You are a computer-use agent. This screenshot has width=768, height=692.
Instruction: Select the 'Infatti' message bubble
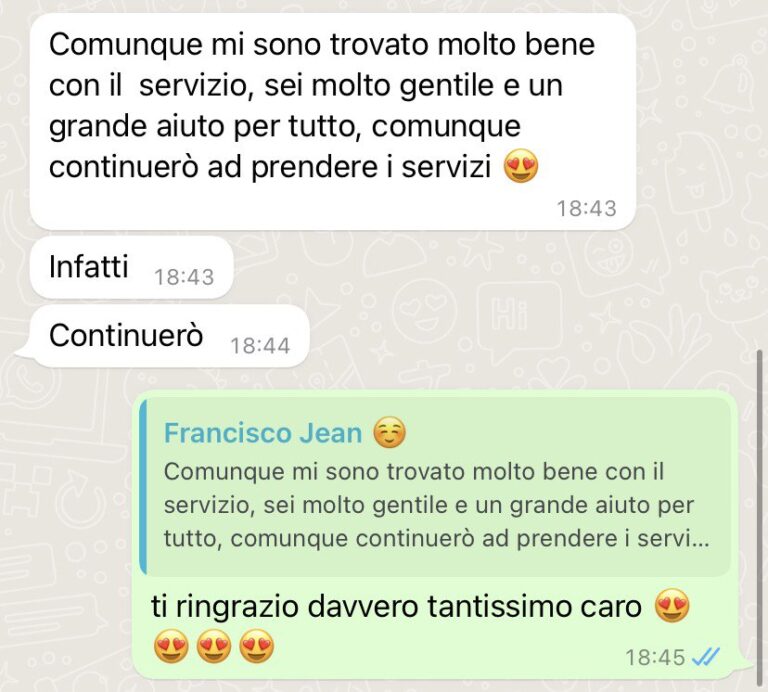click(x=131, y=267)
